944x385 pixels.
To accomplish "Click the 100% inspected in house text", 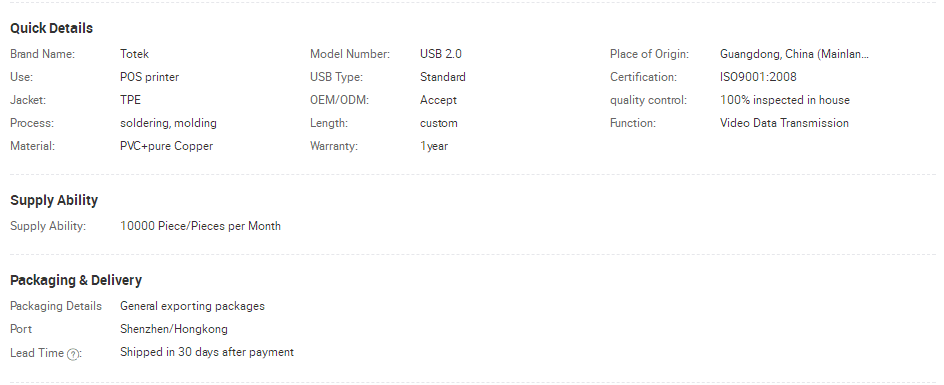I will [x=784, y=100].
